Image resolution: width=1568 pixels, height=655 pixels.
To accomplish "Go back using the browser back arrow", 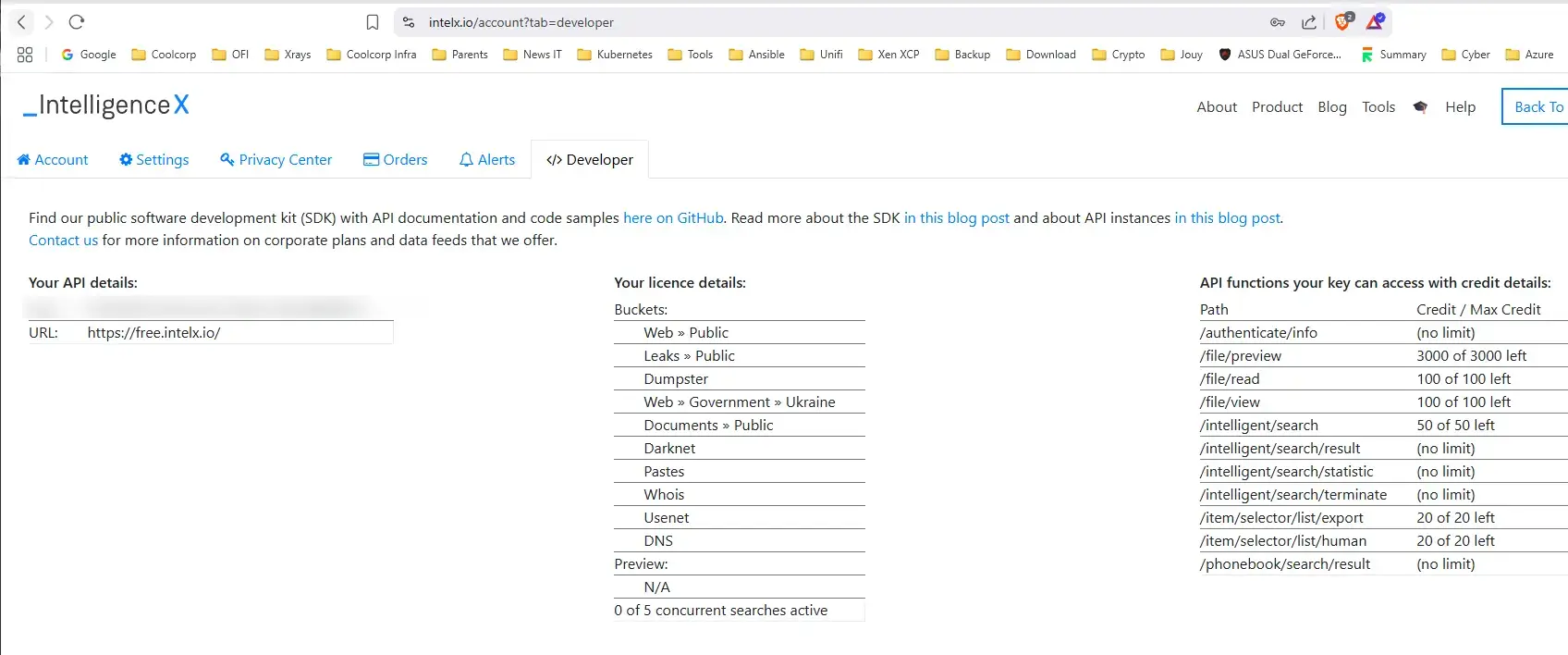I will 21,22.
